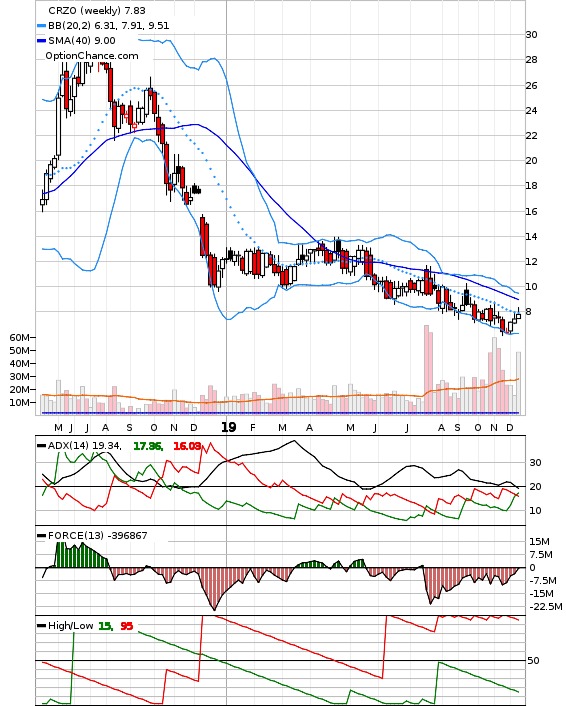The height and width of the screenshot is (706, 566).
Task: Click the 60M volume axis label
Action: pyautogui.click(x=19, y=337)
